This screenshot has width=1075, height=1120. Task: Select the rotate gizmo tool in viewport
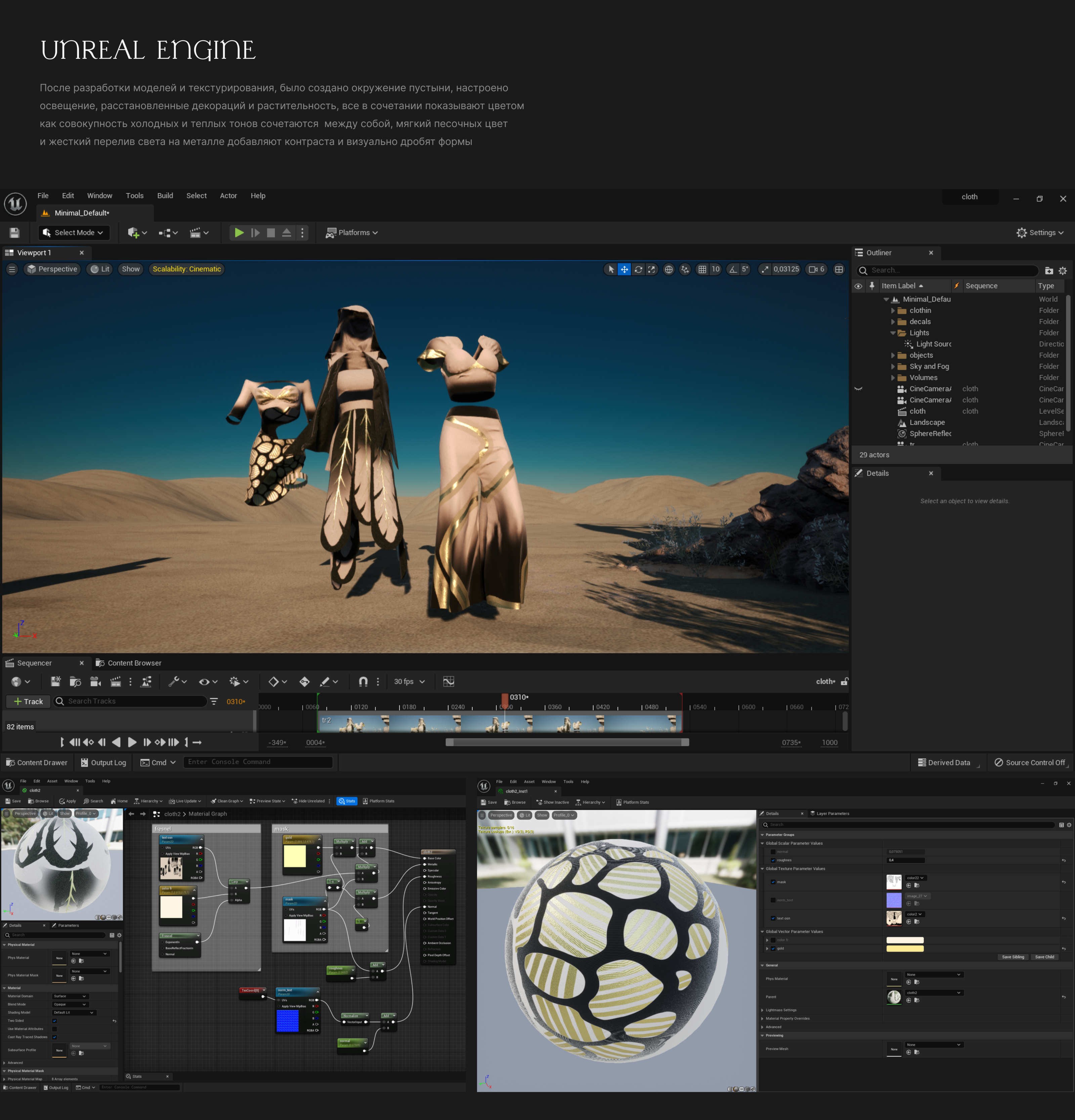point(638,269)
